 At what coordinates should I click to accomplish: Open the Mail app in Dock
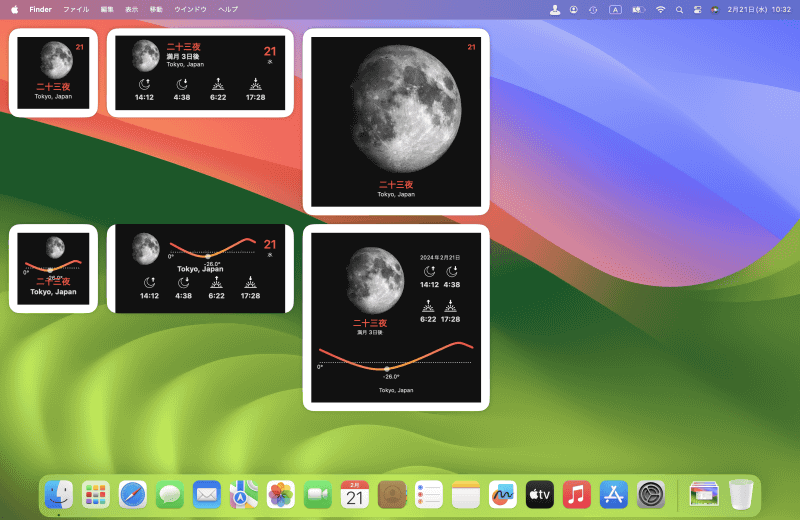click(x=207, y=494)
